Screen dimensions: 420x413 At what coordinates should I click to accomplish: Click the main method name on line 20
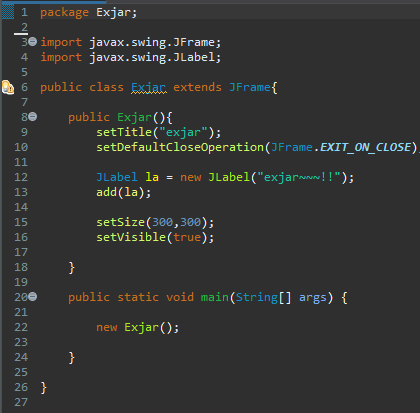215,297
